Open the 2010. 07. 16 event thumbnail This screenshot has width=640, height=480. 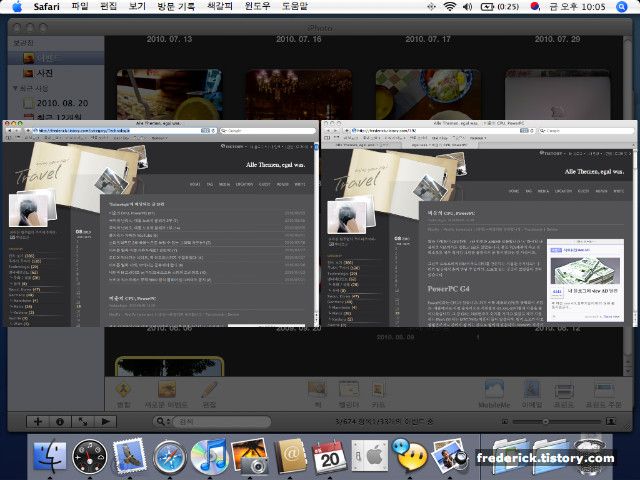(299, 94)
